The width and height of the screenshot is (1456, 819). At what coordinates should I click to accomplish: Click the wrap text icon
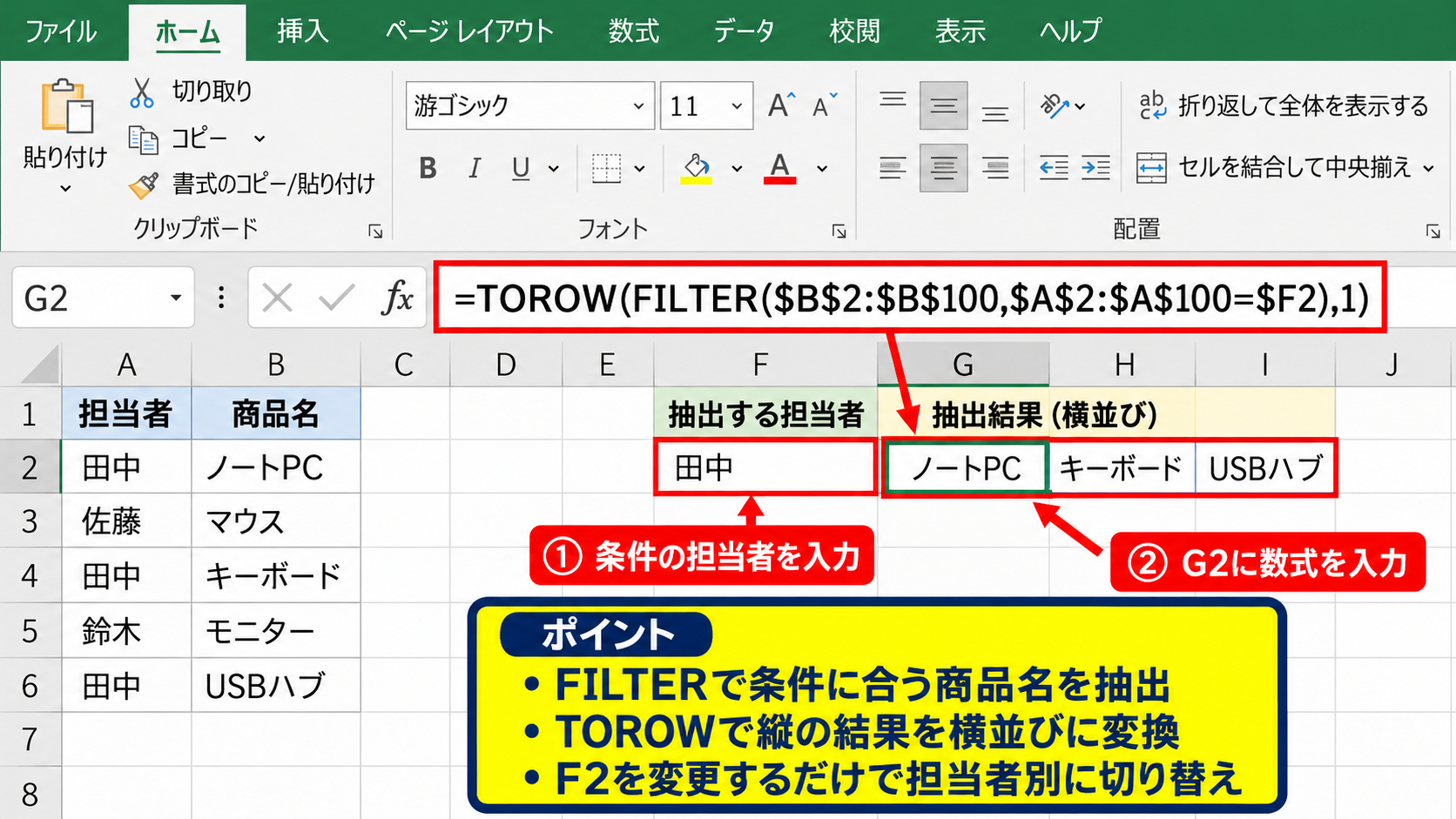coord(1152,105)
